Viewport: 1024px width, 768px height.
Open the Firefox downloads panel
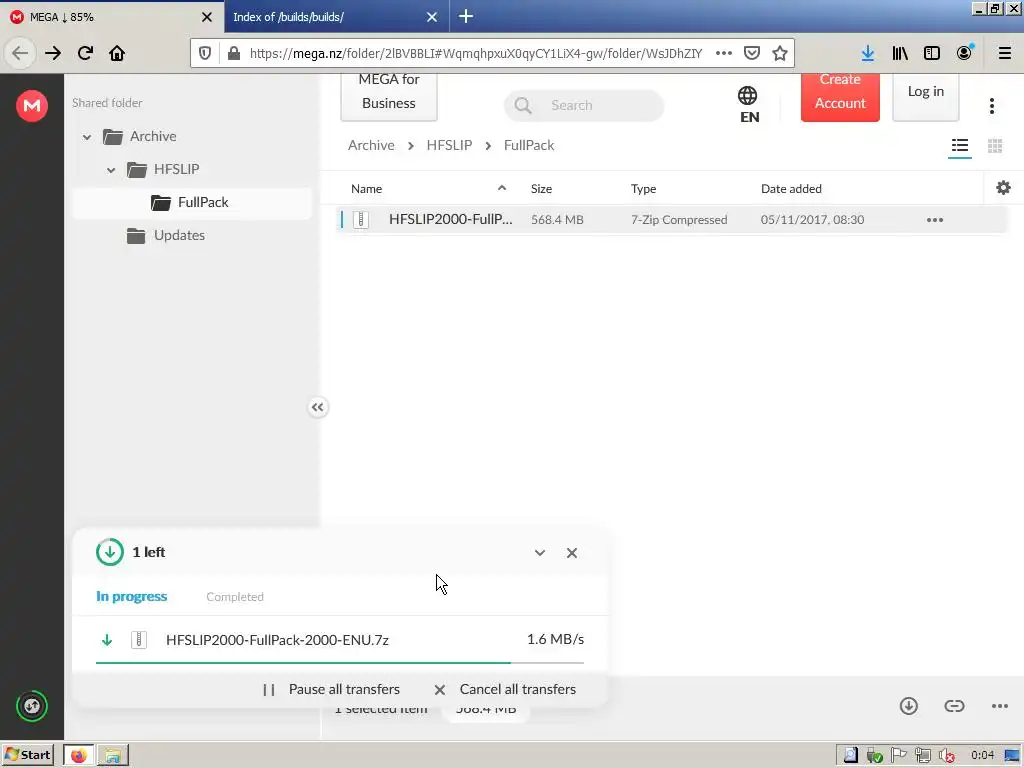(x=868, y=53)
